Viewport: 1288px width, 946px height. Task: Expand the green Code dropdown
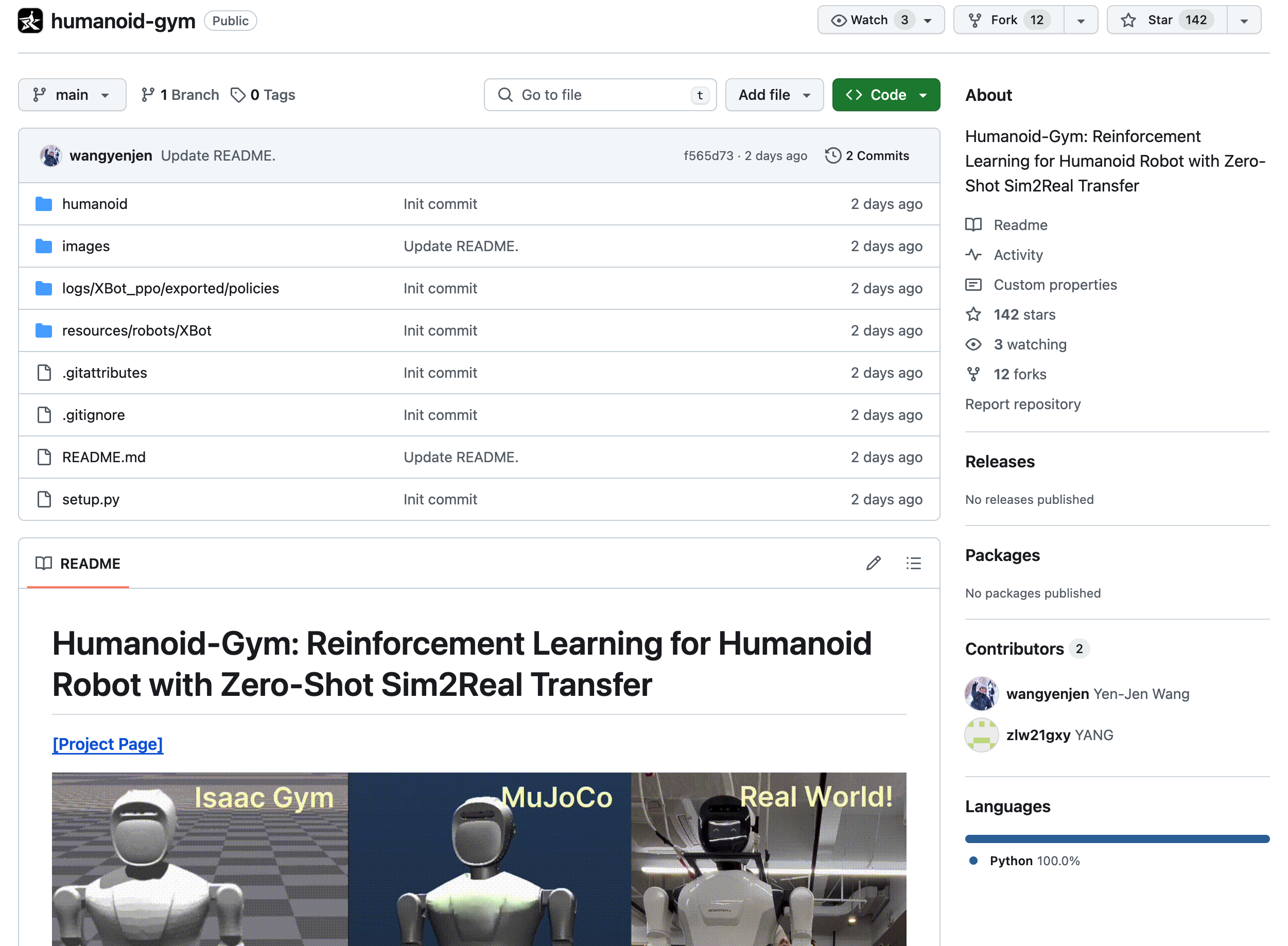click(x=923, y=95)
